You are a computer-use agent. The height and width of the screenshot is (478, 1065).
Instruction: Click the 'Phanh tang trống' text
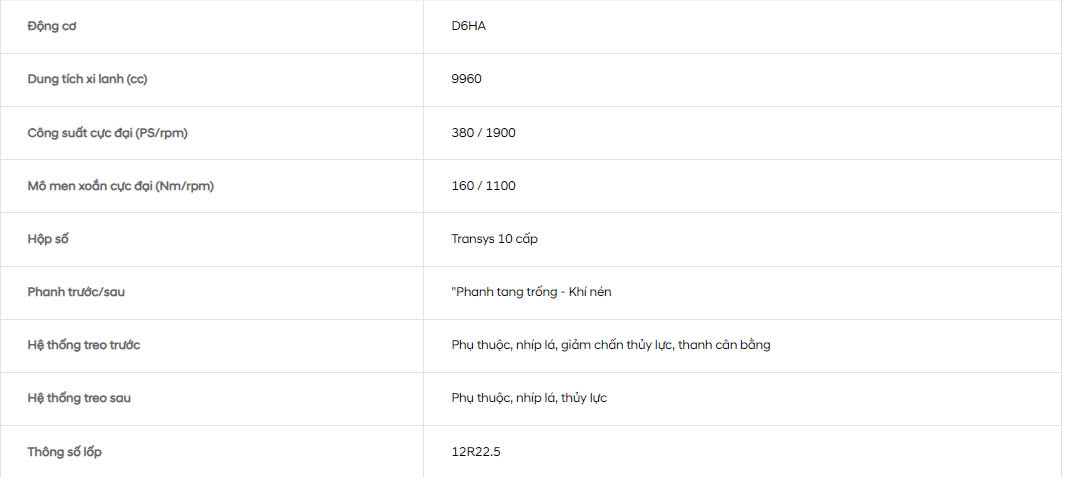507,292
